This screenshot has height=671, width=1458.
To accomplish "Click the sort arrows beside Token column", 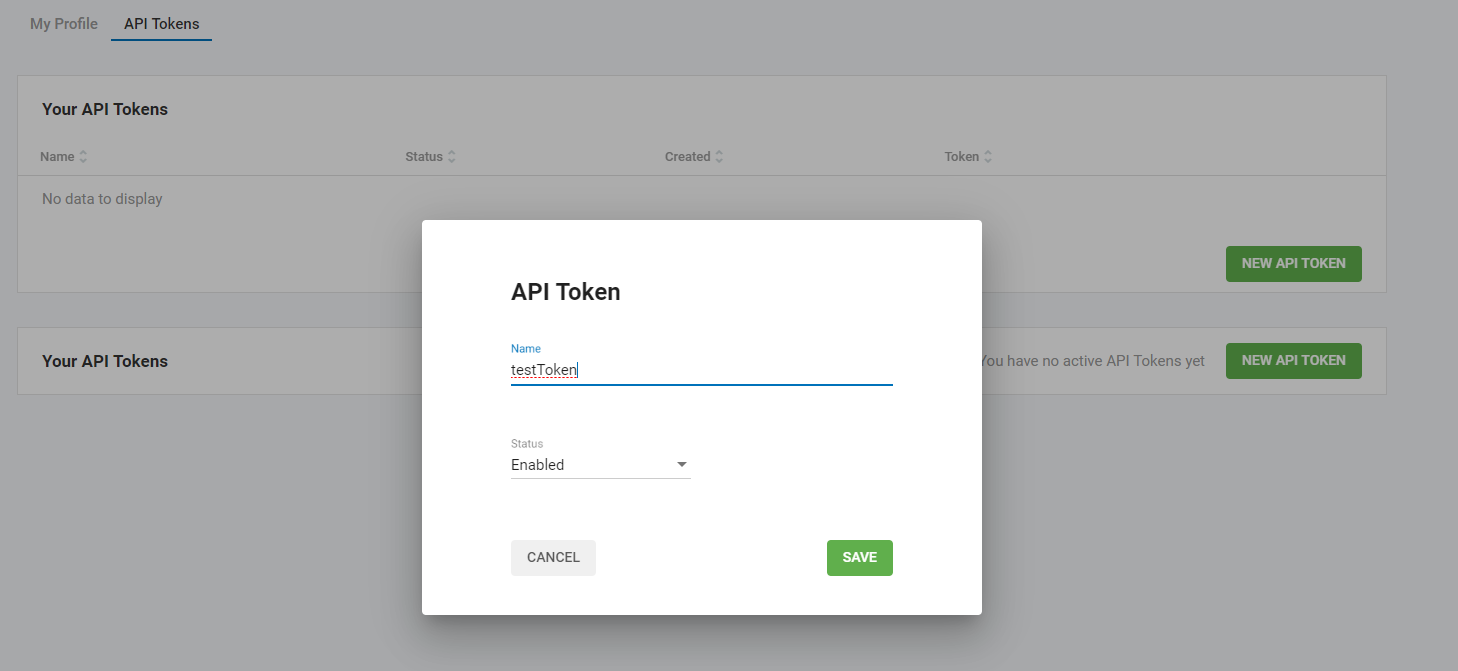I will point(988,157).
